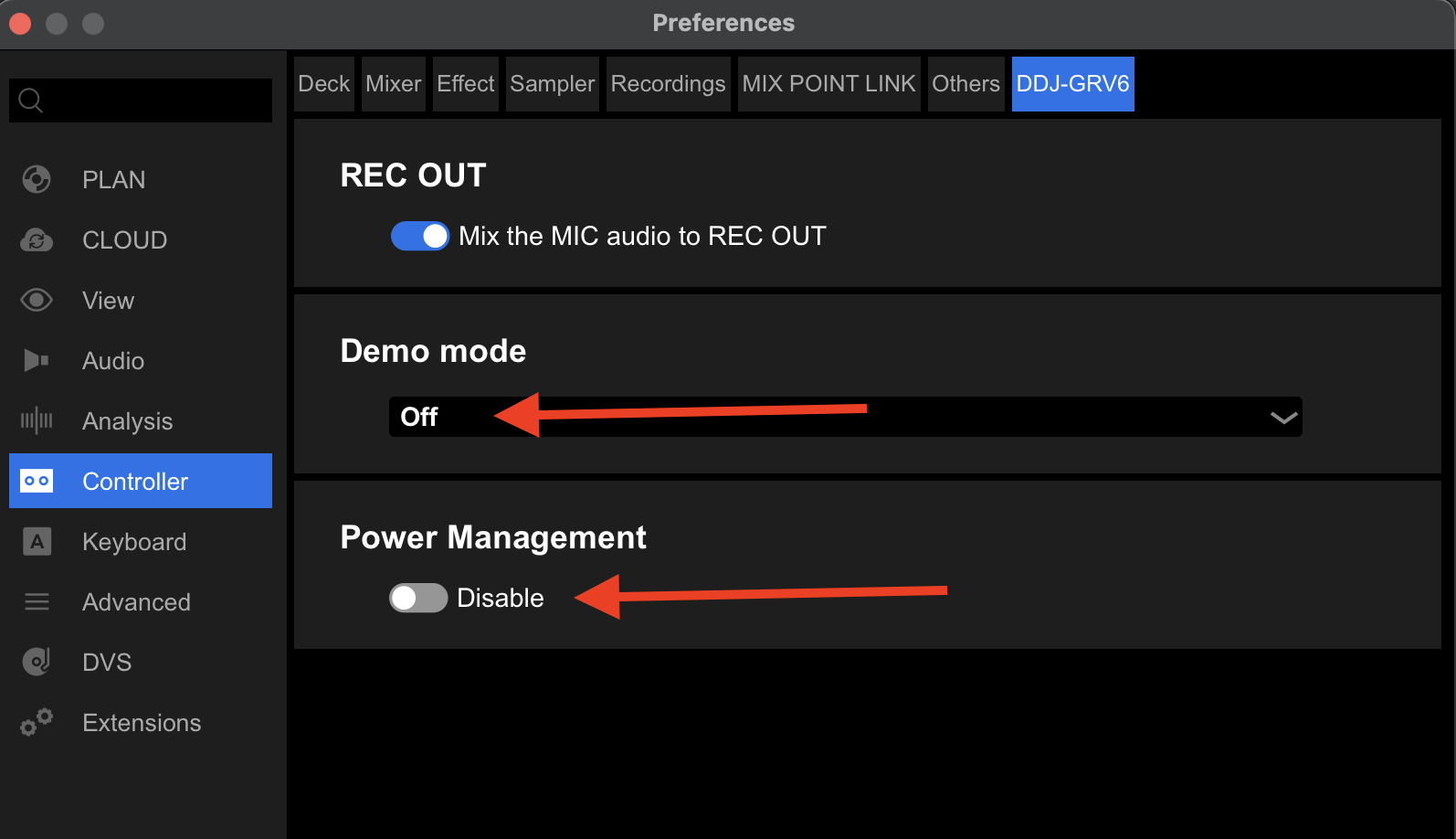Click the Analysis waveform icon
1456x839 pixels.
click(37, 421)
